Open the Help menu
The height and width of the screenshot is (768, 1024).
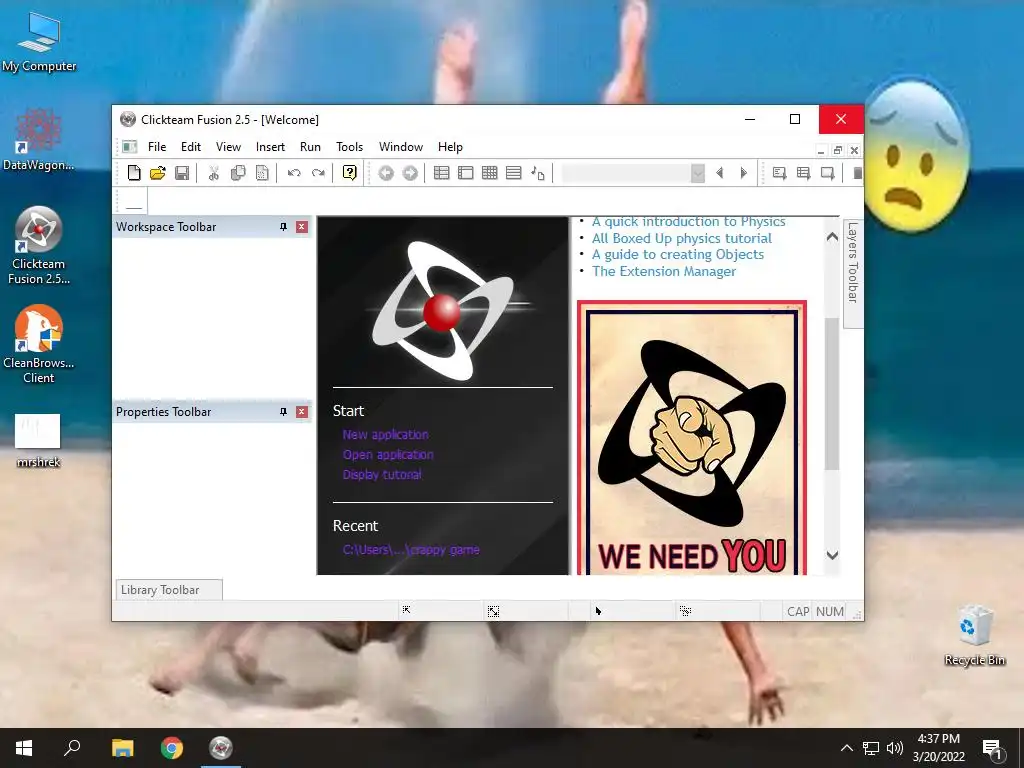click(450, 147)
